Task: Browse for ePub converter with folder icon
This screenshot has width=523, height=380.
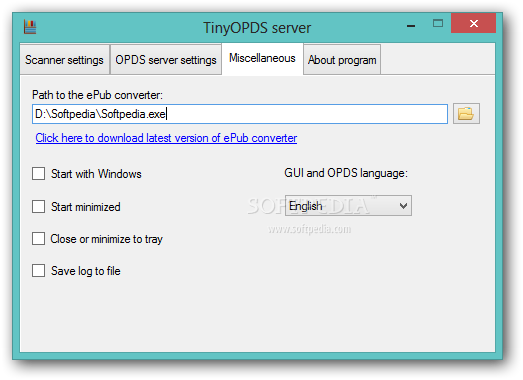Action: pyautogui.click(x=466, y=113)
